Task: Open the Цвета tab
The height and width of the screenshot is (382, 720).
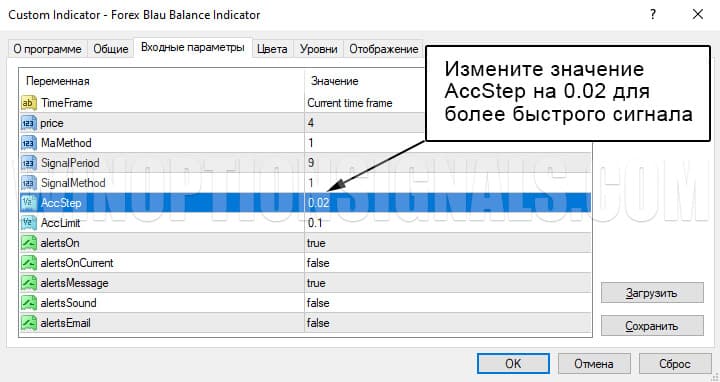Action: click(x=272, y=49)
